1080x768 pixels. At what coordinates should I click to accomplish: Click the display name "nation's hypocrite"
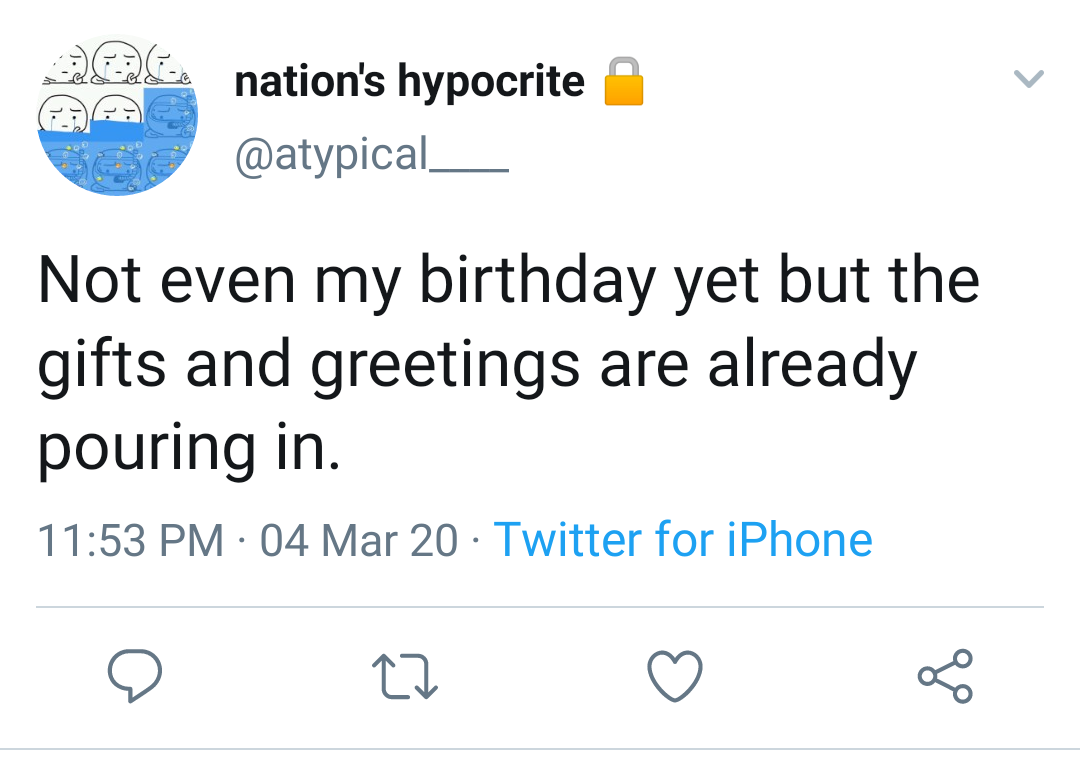click(409, 82)
